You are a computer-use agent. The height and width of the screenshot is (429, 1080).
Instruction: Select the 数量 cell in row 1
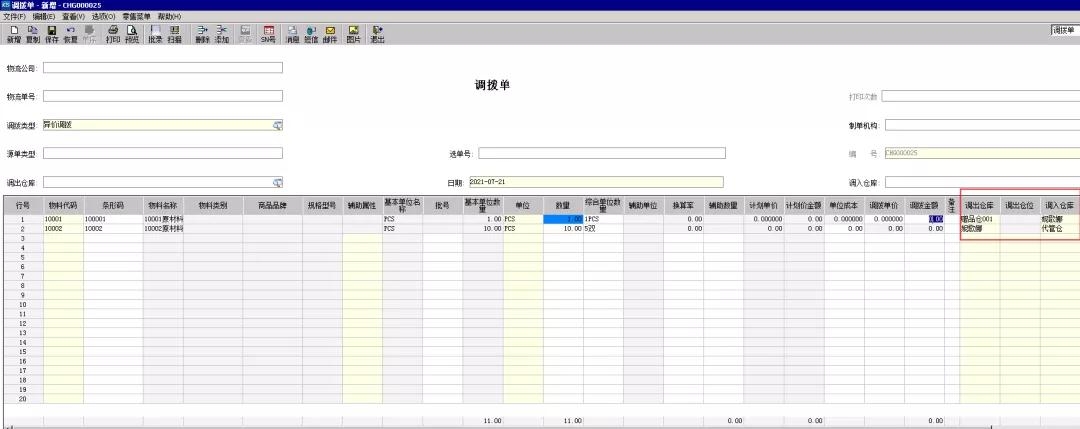(563, 218)
